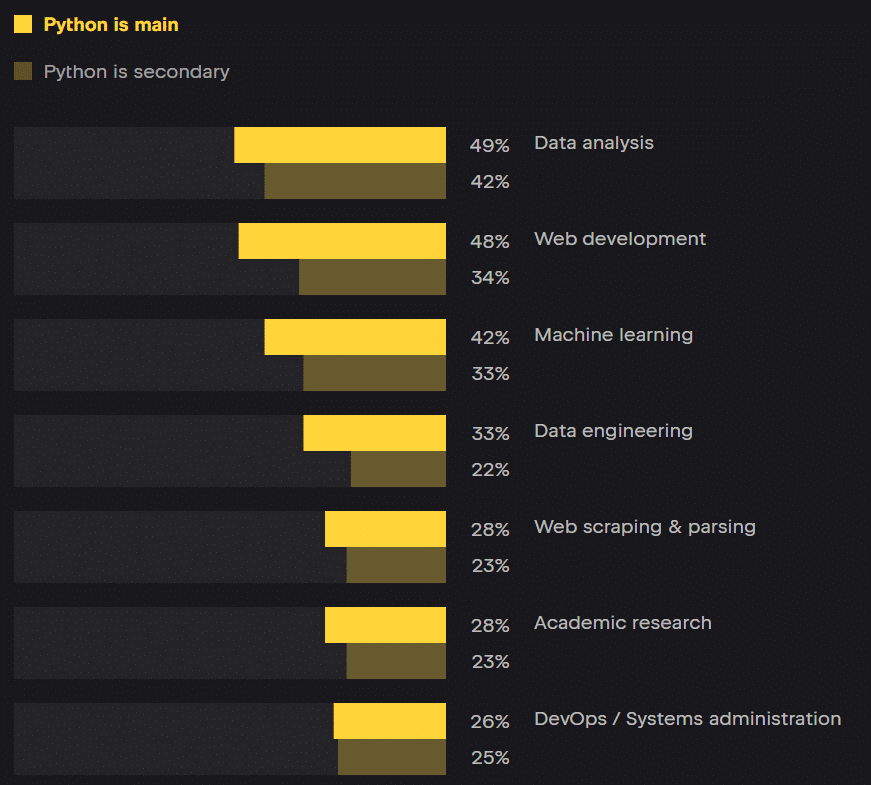This screenshot has width=871, height=785.
Task: Select the "Machine learning" category label
Action: click(x=613, y=335)
